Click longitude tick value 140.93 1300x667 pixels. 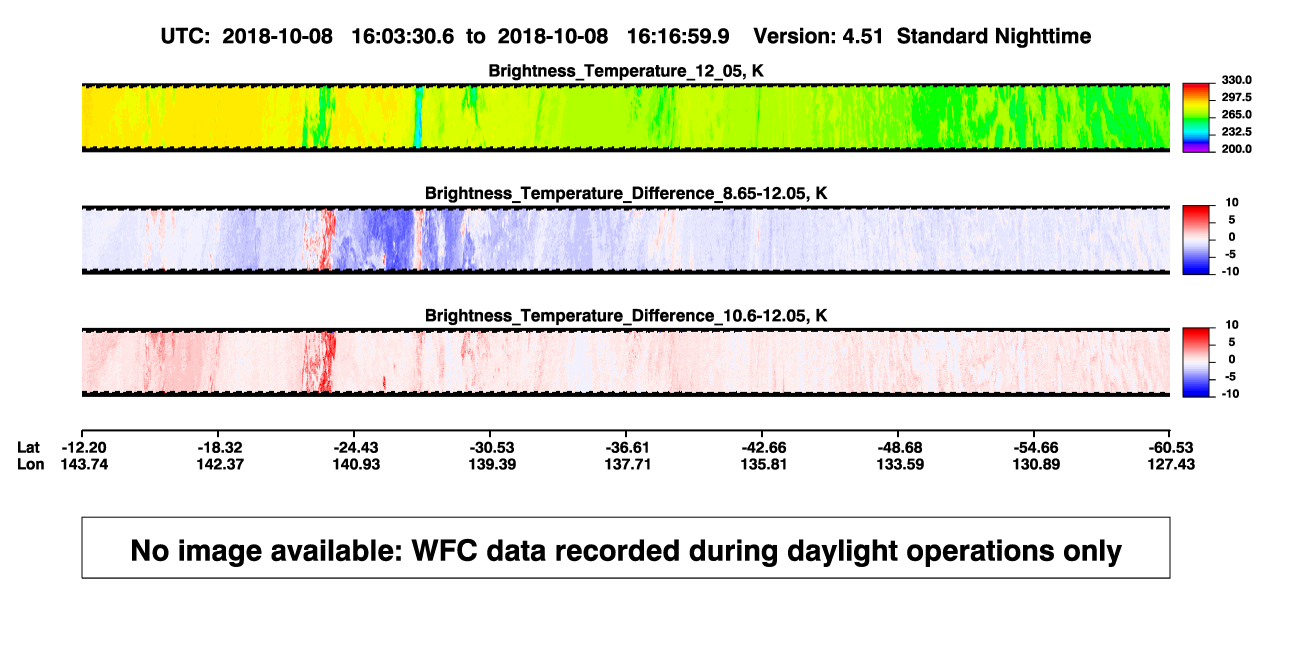[356, 464]
